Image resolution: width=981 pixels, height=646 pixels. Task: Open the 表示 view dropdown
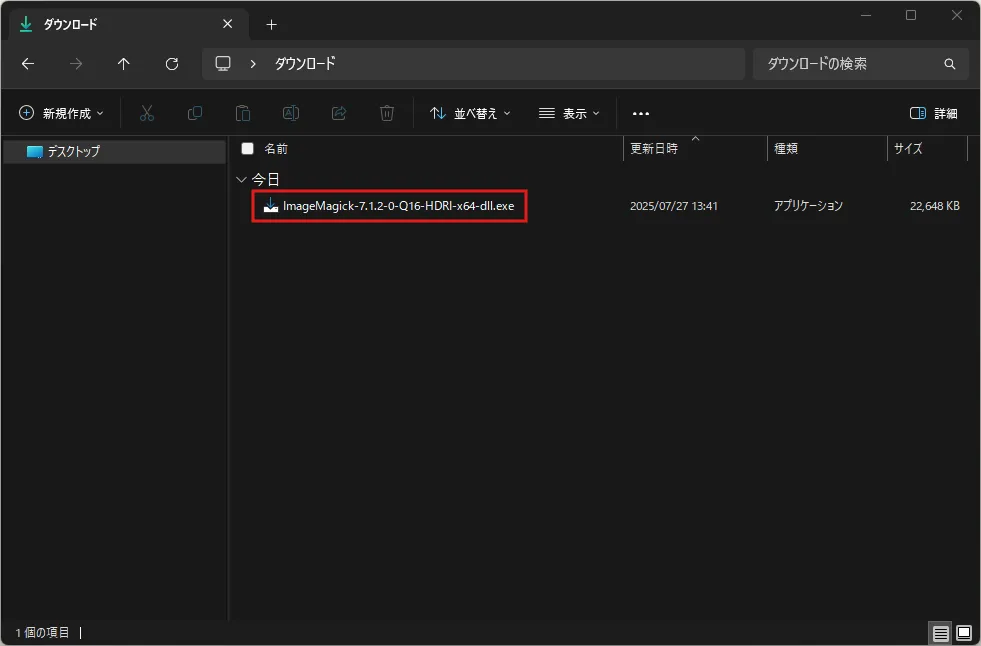click(x=569, y=113)
